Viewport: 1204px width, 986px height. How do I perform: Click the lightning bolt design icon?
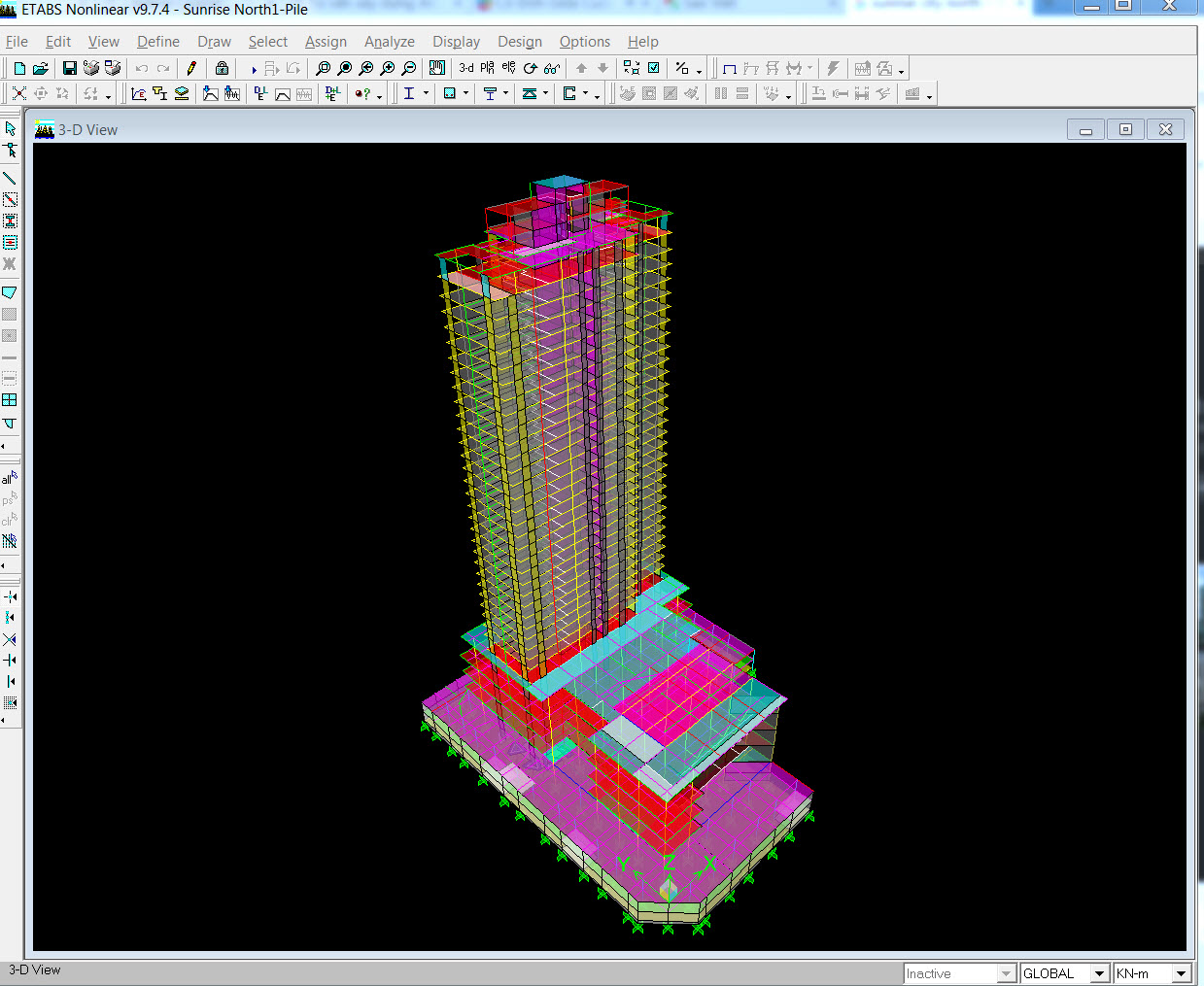coord(833,68)
